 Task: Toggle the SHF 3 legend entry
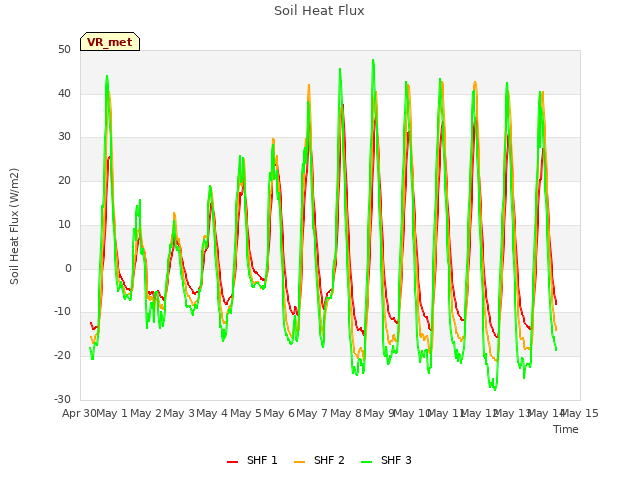click(x=386, y=460)
